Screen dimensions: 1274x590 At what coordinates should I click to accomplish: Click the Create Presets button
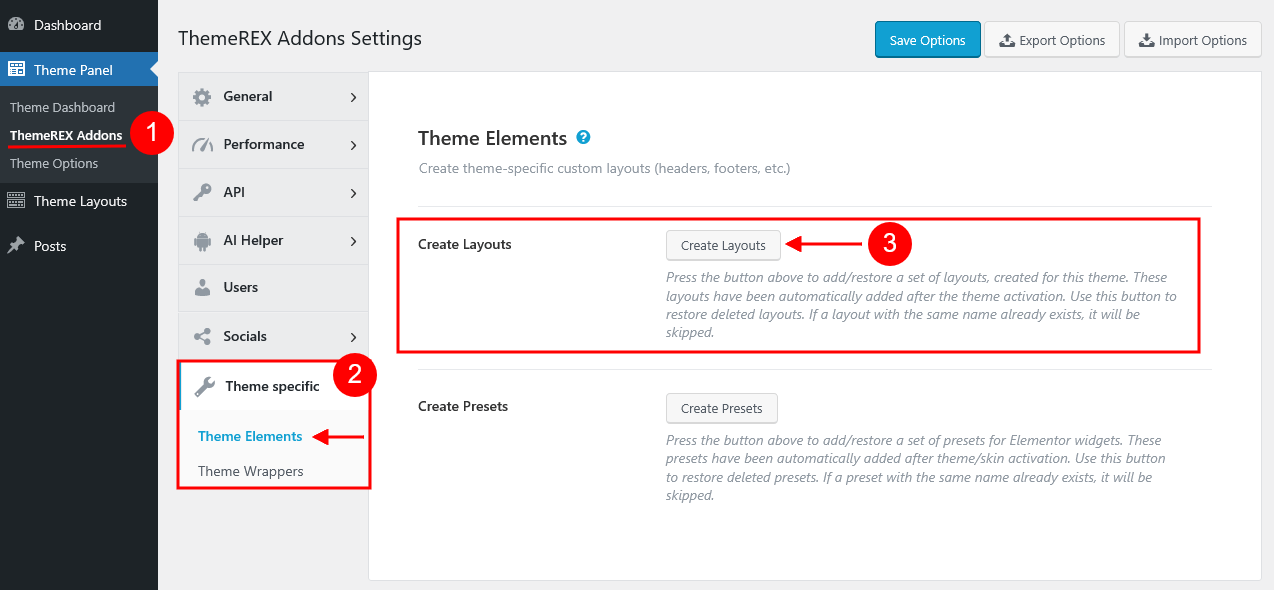(721, 408)
